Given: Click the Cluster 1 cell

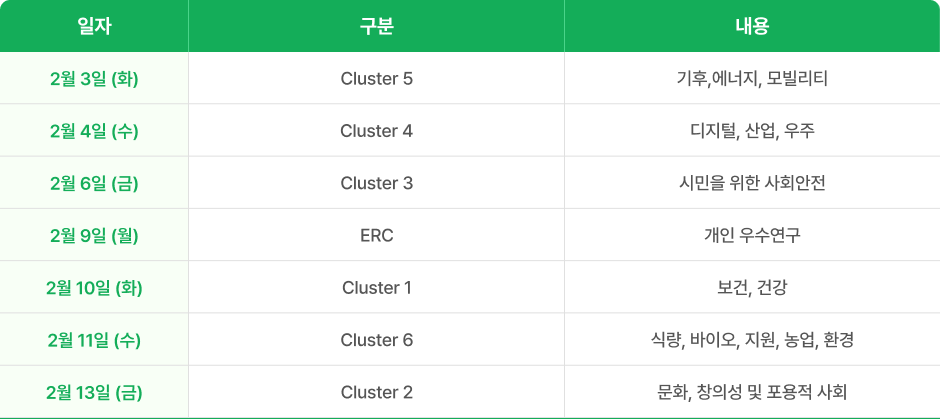Looking at the screenshot, I should click(376, 288).
